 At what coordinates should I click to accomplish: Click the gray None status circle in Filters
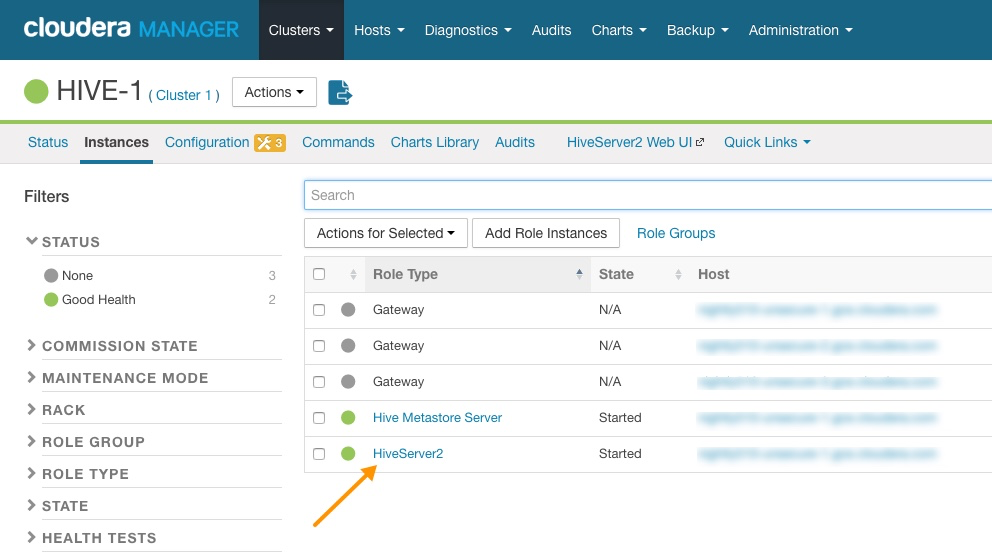pos(51,275)
